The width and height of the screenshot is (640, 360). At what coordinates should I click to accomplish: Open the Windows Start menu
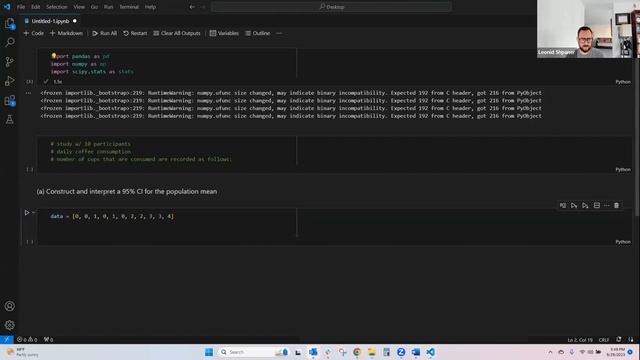click(209, 352)
